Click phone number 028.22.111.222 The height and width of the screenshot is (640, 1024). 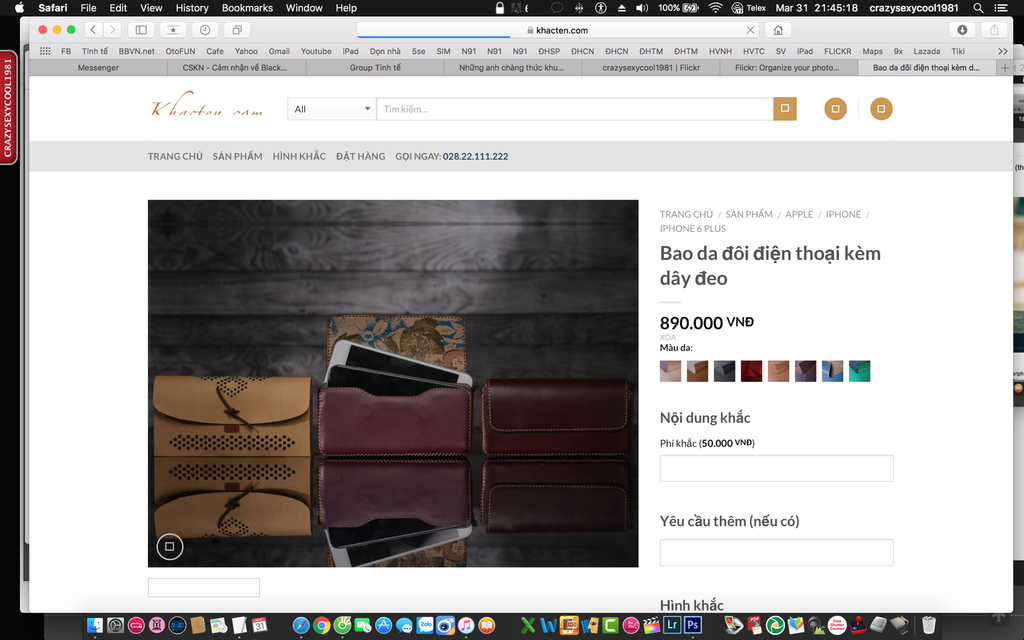click(475, 156)
